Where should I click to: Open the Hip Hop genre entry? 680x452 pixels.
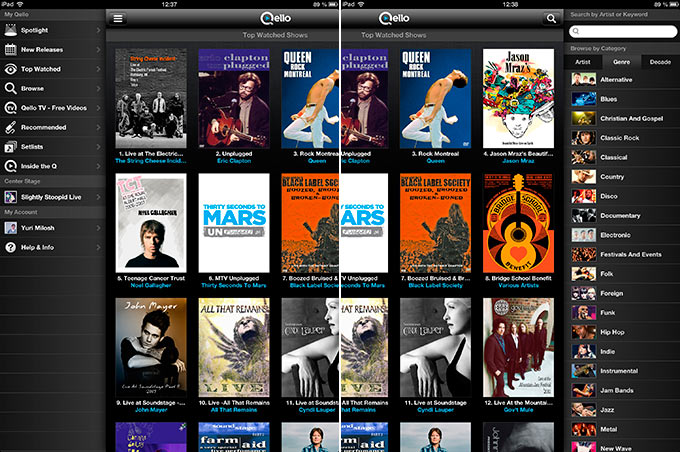(x=622, y=332)
